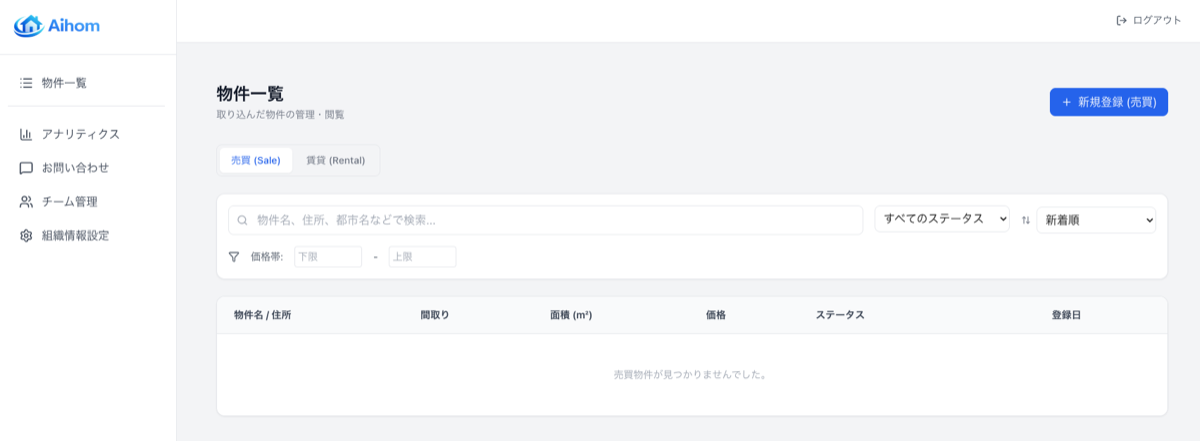The width and height of the screenshot is (1200, 441).
Task: Open the 新着順 sort dropdown
Action: point(1095,220)
